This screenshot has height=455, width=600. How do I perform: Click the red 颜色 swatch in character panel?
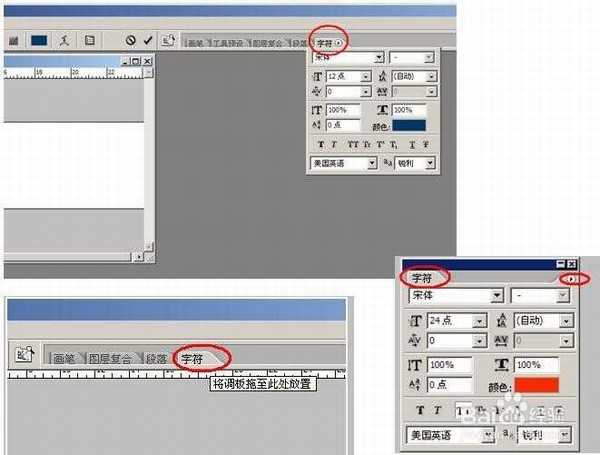coord(536,385)
